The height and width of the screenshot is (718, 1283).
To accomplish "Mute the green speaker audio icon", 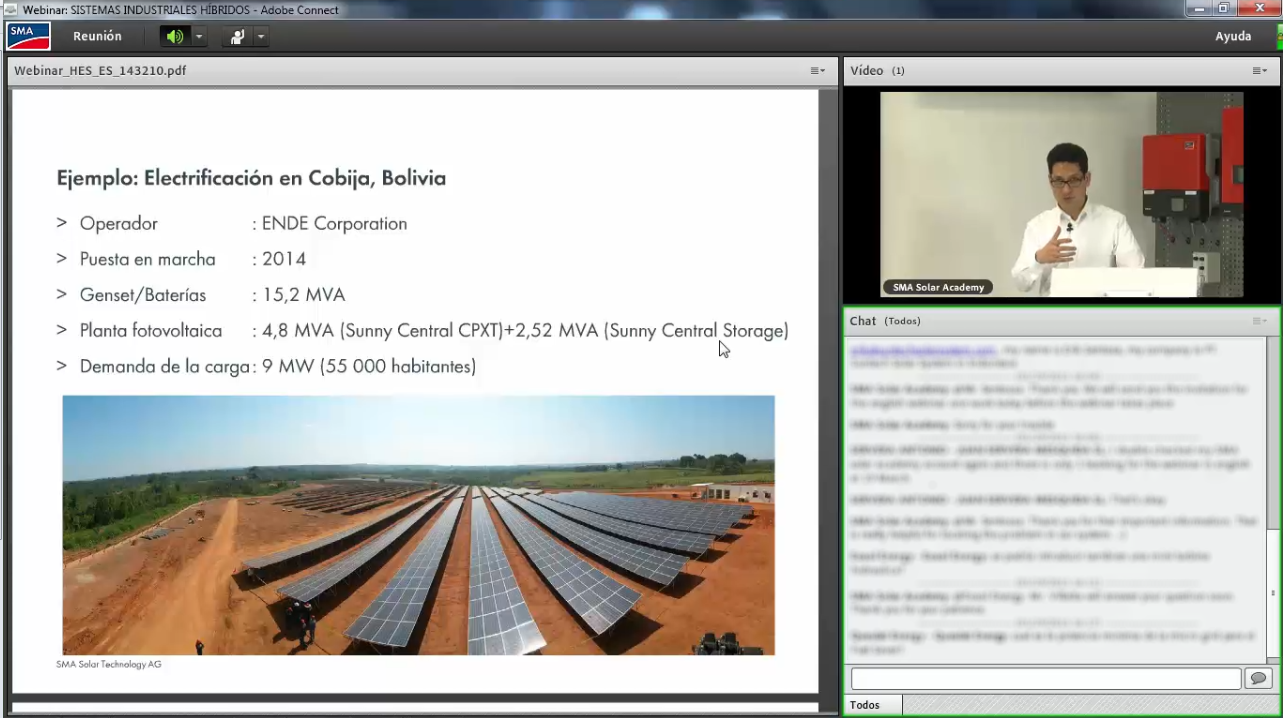I will point(175,37).
